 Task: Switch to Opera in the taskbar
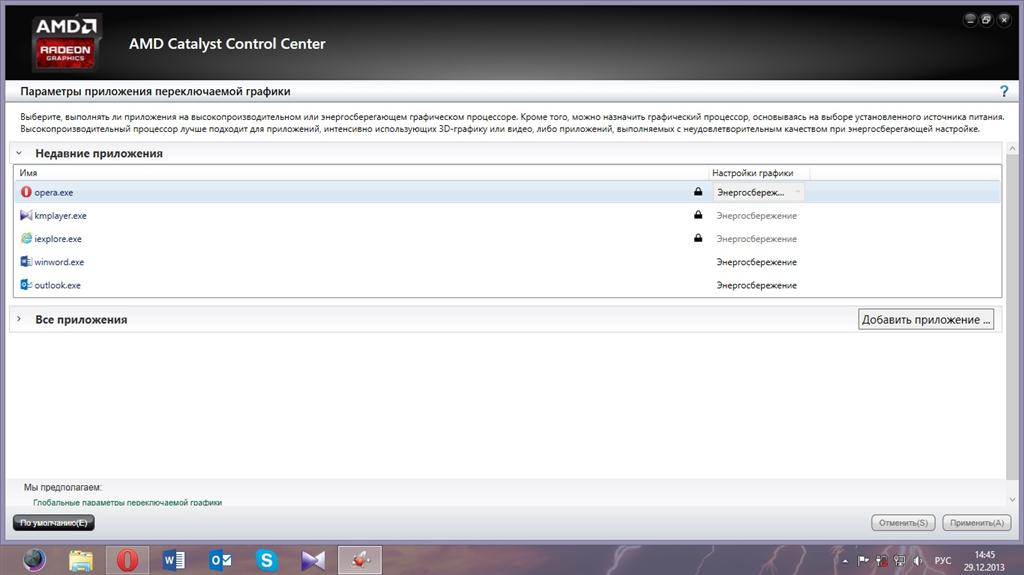click(x=127, y=560)
